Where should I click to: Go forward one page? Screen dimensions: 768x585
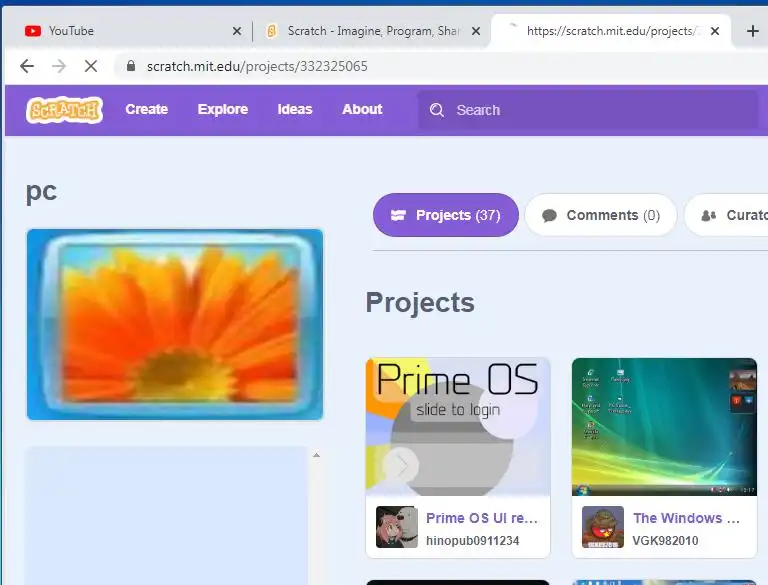tap(59, 66)
